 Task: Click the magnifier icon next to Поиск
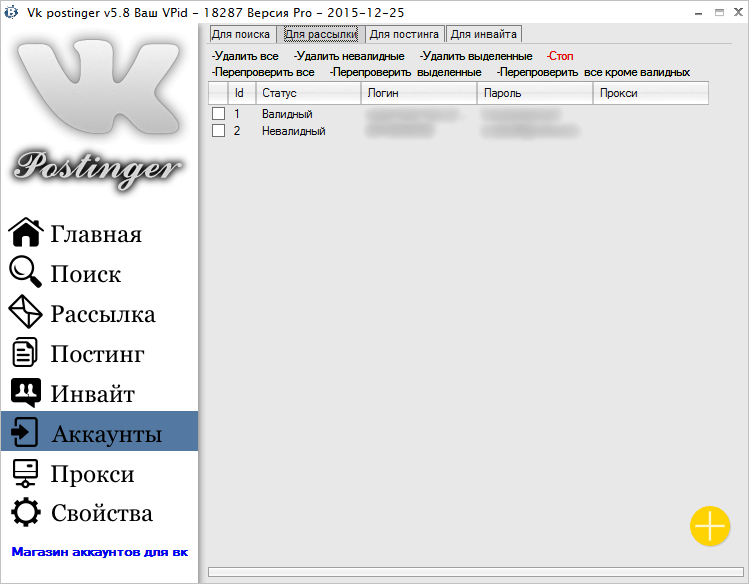click(x=25, y=272)
